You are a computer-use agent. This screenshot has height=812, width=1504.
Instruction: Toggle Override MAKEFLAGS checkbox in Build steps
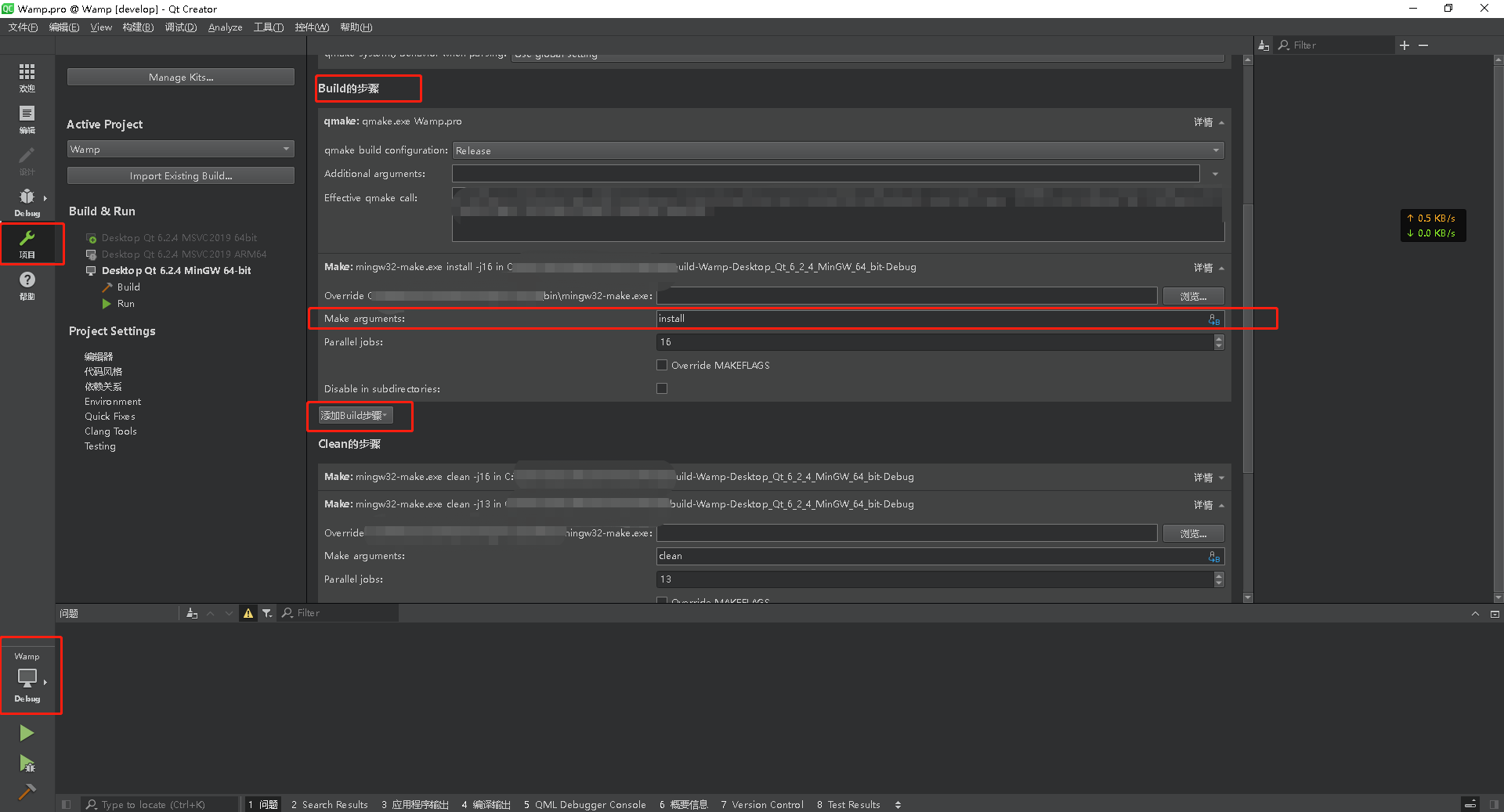click(662, 365)
